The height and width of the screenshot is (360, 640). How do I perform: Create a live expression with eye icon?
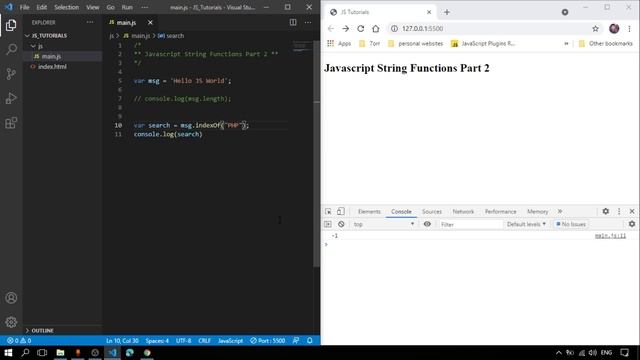coord(427,224)
